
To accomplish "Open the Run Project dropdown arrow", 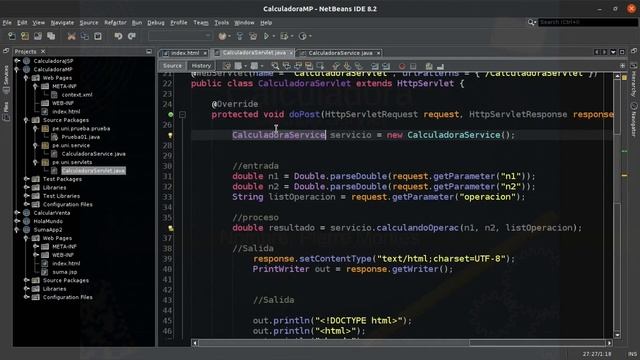I will (x=273, y=36).
